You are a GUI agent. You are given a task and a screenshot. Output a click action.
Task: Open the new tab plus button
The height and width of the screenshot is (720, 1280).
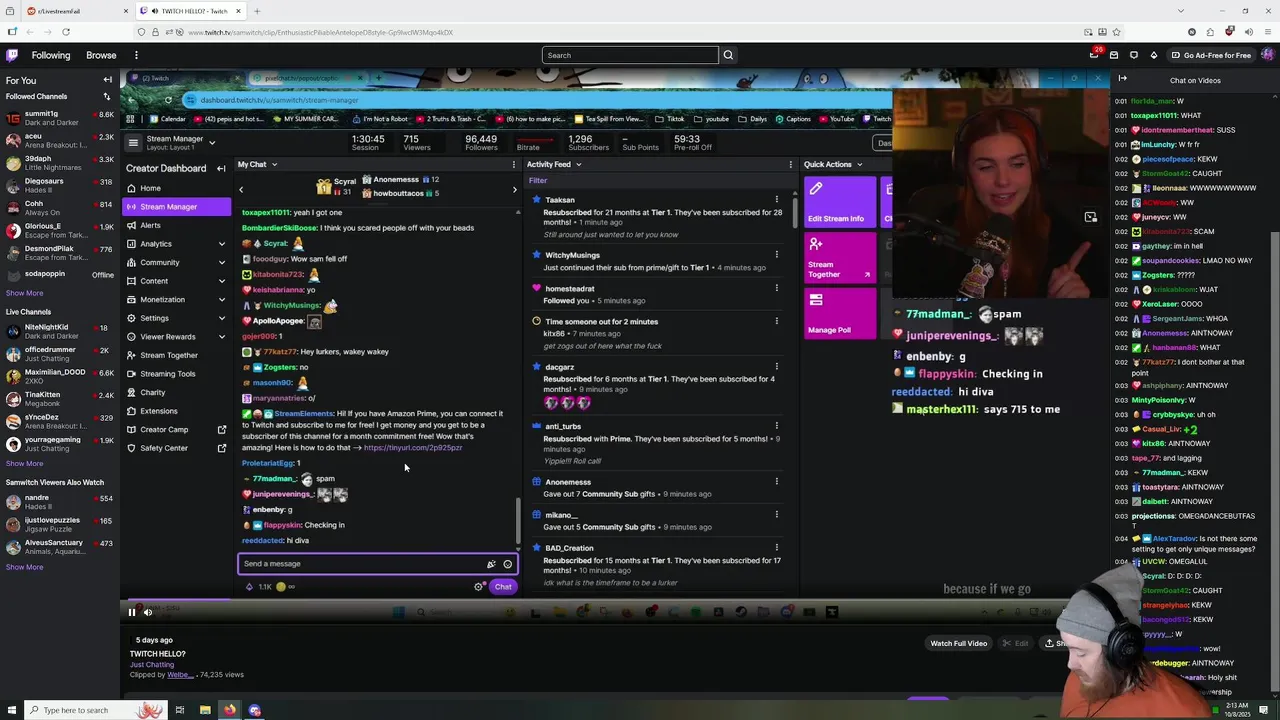[x=257, y=11]
